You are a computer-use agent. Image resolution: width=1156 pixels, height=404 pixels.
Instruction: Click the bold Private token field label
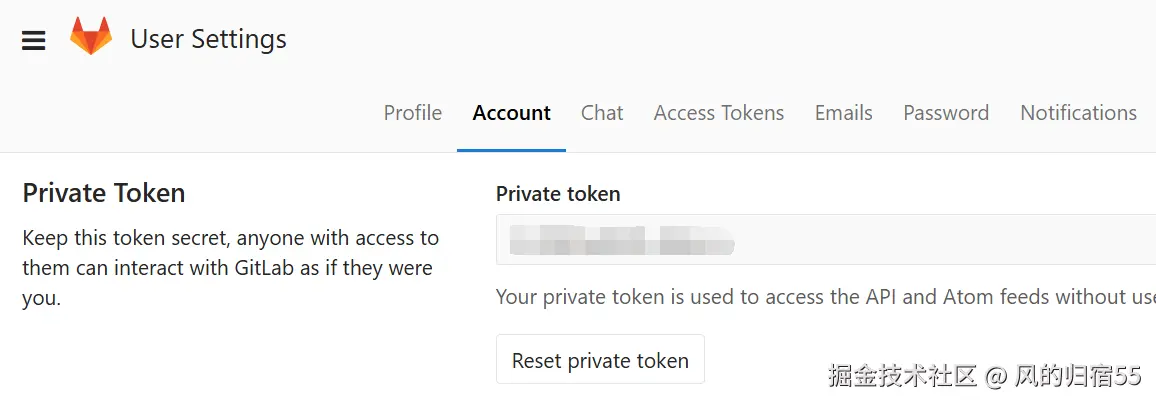[558, 194]
